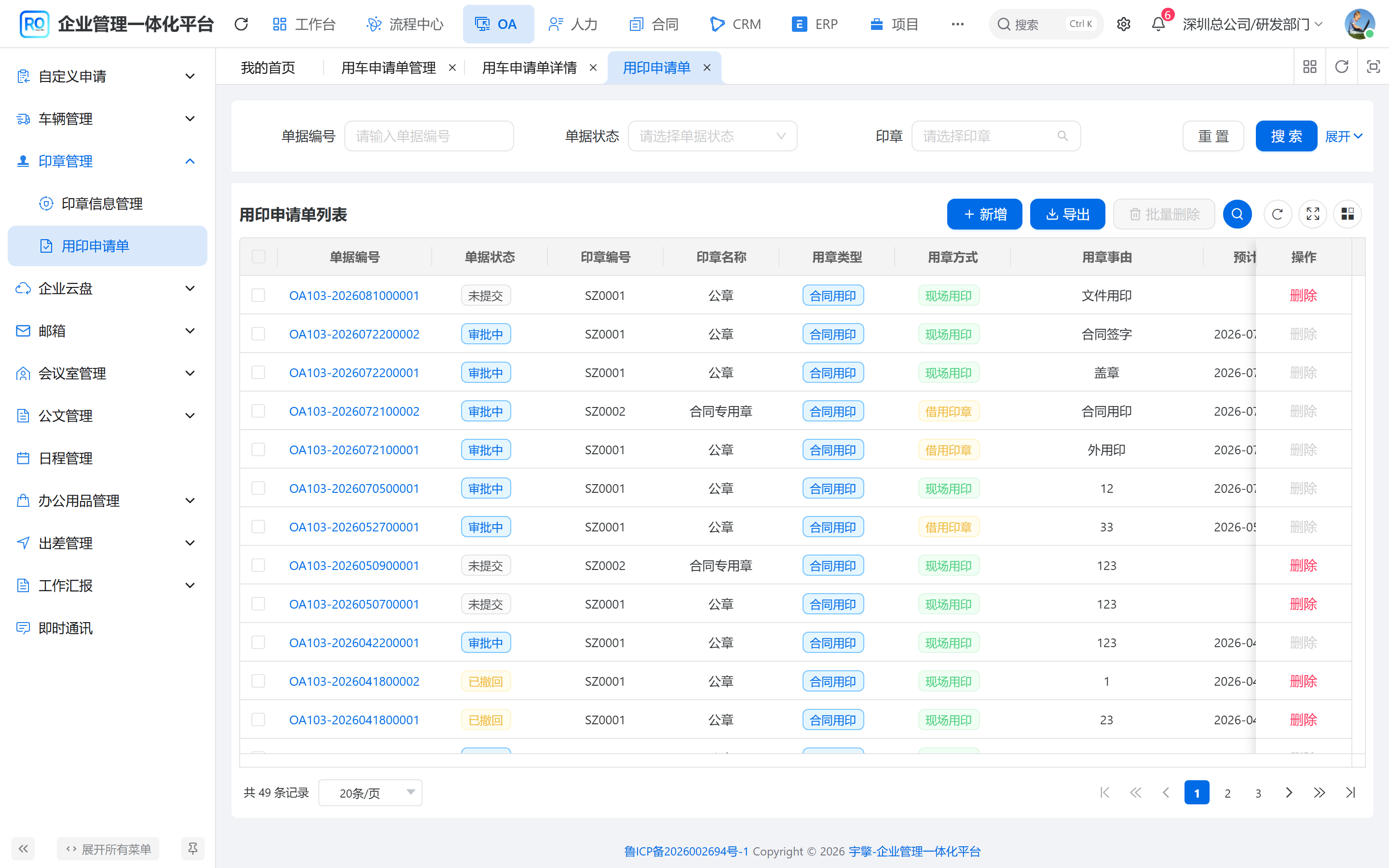Open the tab grid layout icon
This screenshot has height=868, width=1389.
[1310, 67]
